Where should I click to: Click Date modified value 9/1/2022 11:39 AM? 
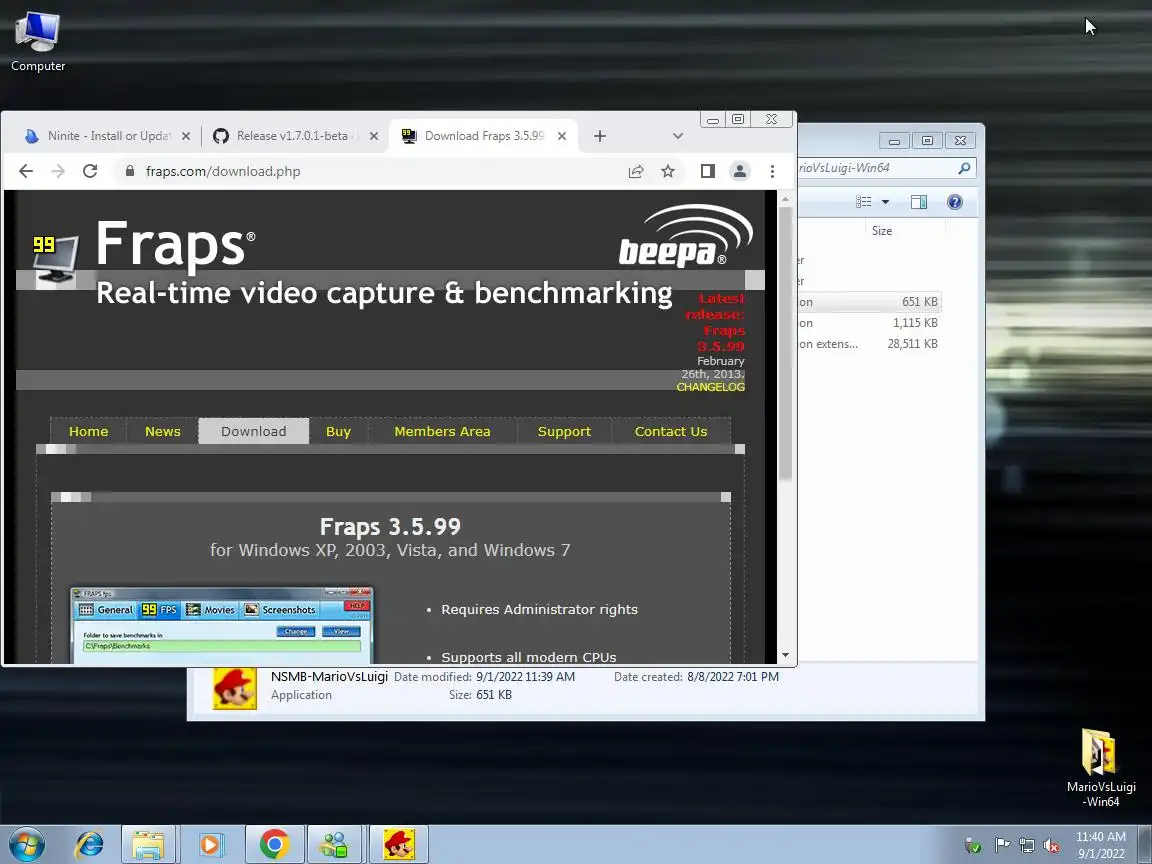pos(525,677)
